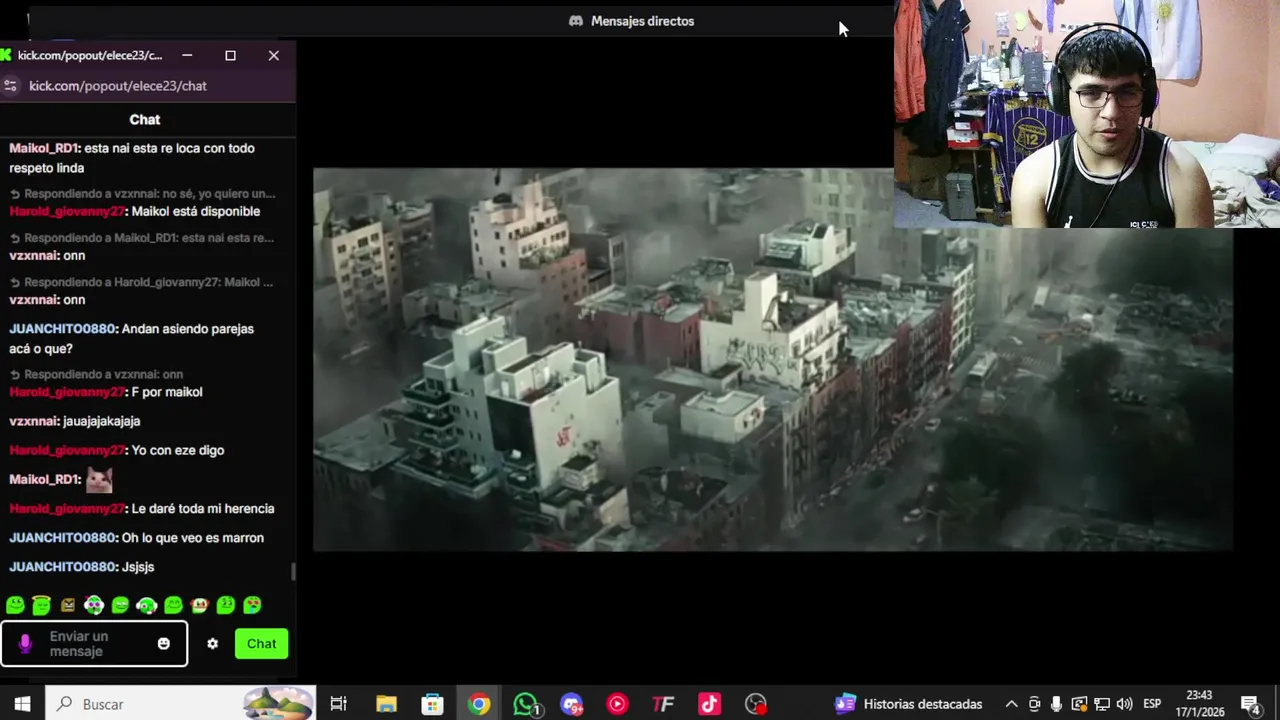Open the red play-circle app on taskbar

(x=617, y=704)
